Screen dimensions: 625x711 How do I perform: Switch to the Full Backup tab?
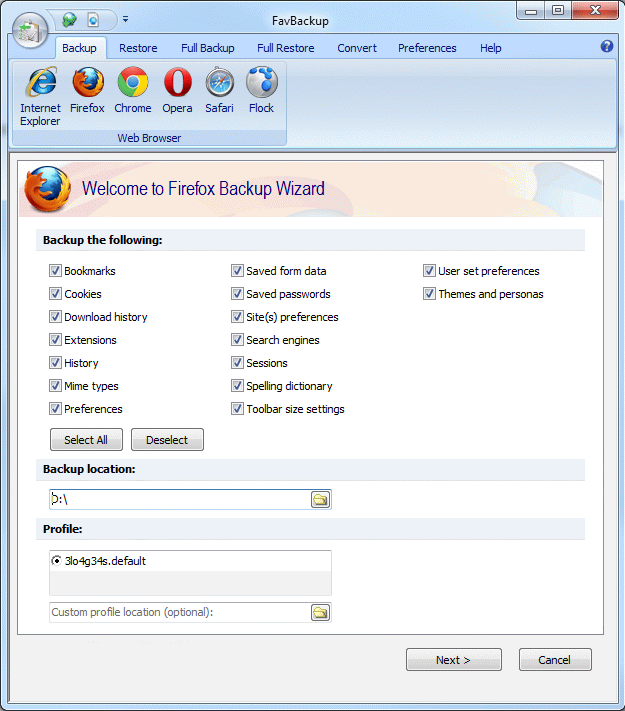click(208, 48)
